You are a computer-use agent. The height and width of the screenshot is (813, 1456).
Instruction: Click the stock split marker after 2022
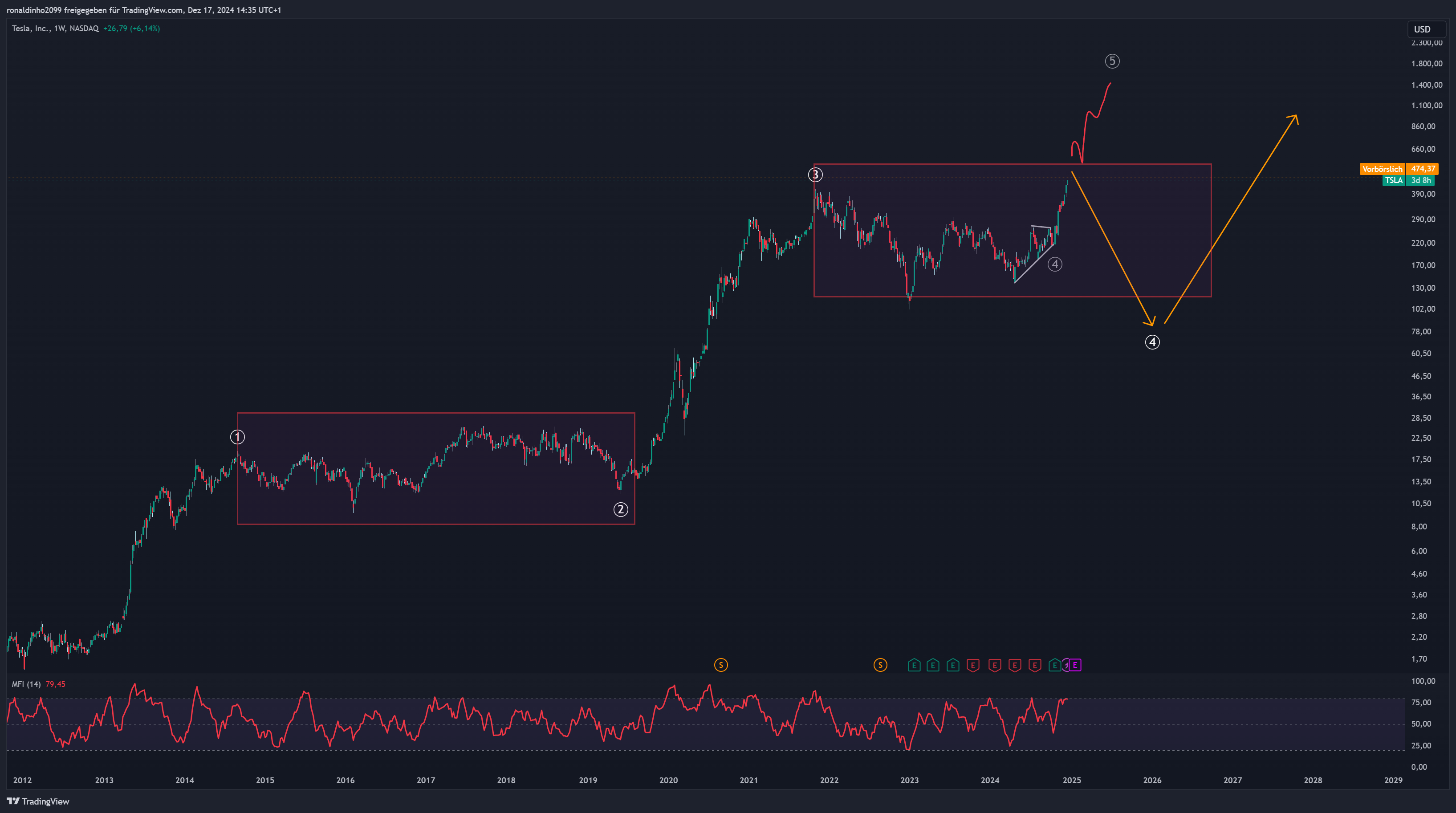pyautogui.click(x=880, y=665)
